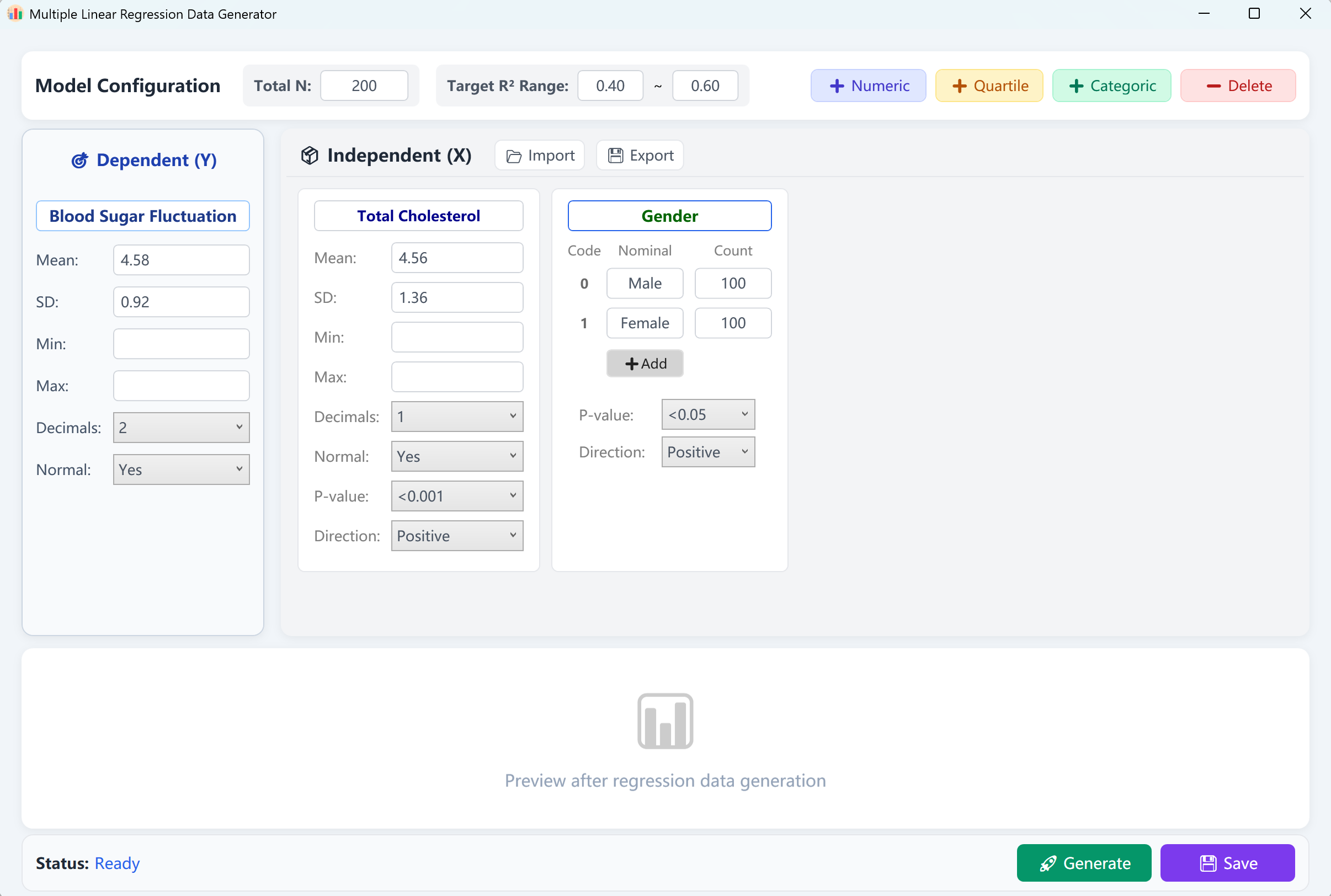
Task: Open Total Cholesterol Normal dropdown
Action: click(x=456, y=456)
